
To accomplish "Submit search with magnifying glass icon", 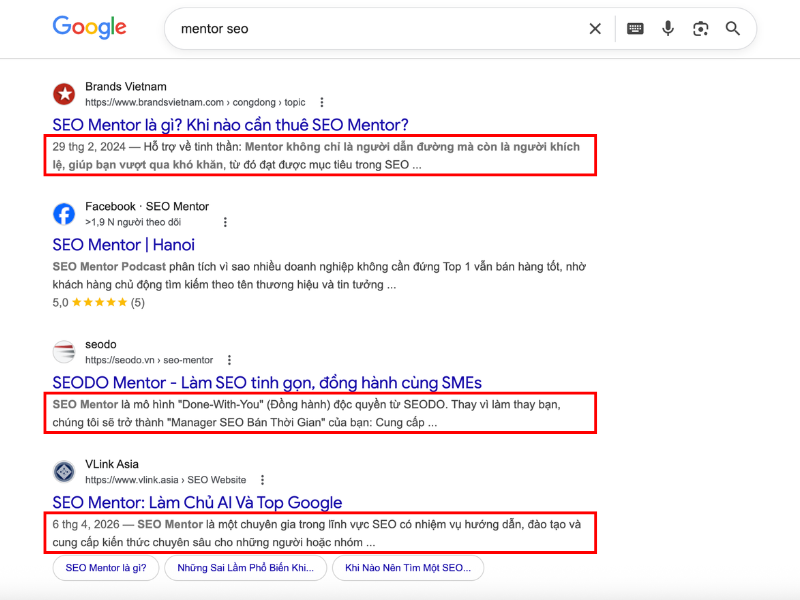I will pyautogui.click(x=733, y=29).
